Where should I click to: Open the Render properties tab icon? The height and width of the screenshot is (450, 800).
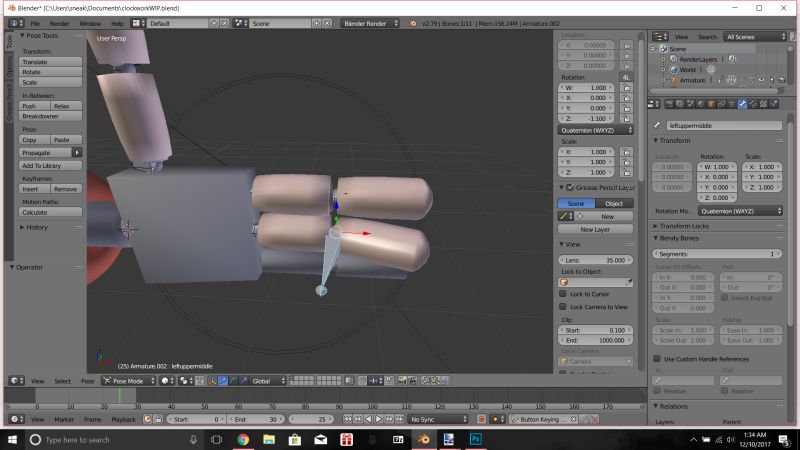(x=669, y=104)
